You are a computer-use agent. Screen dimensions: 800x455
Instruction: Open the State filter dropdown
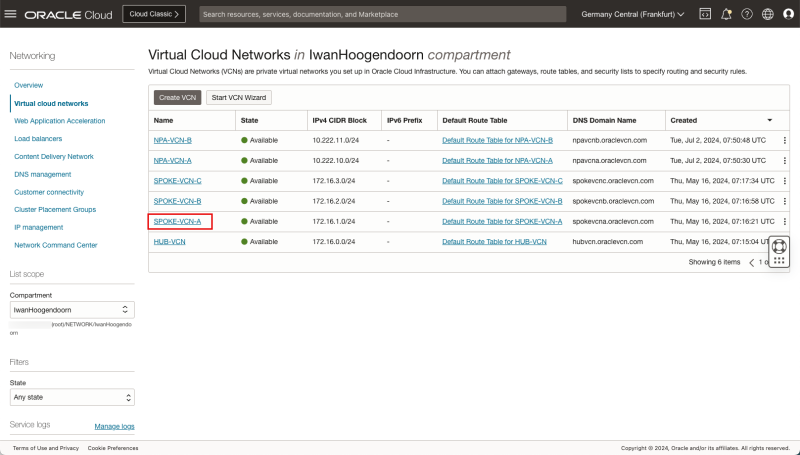(71, 398)
